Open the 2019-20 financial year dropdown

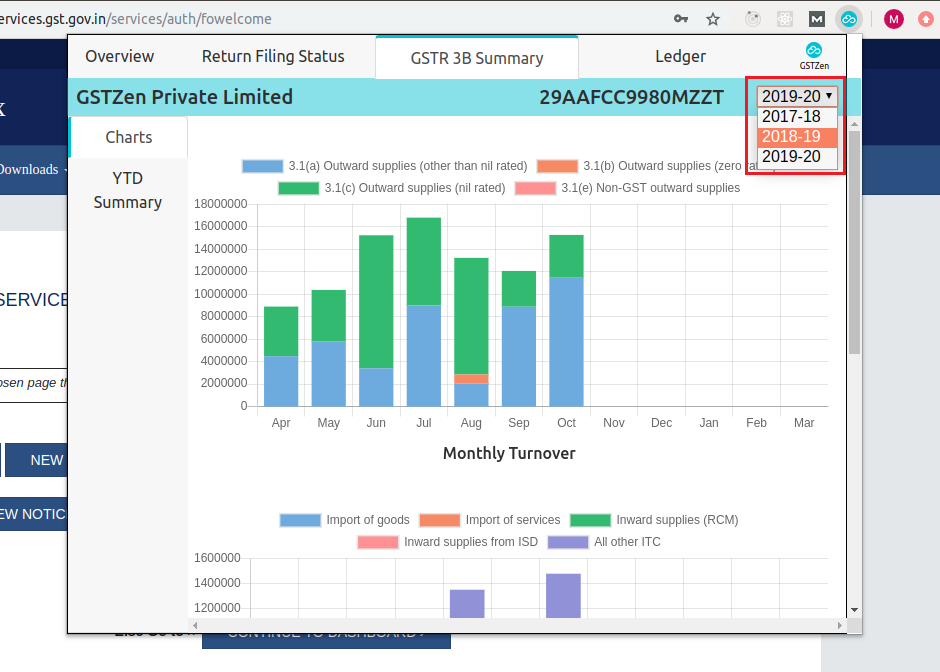[797, 96]
